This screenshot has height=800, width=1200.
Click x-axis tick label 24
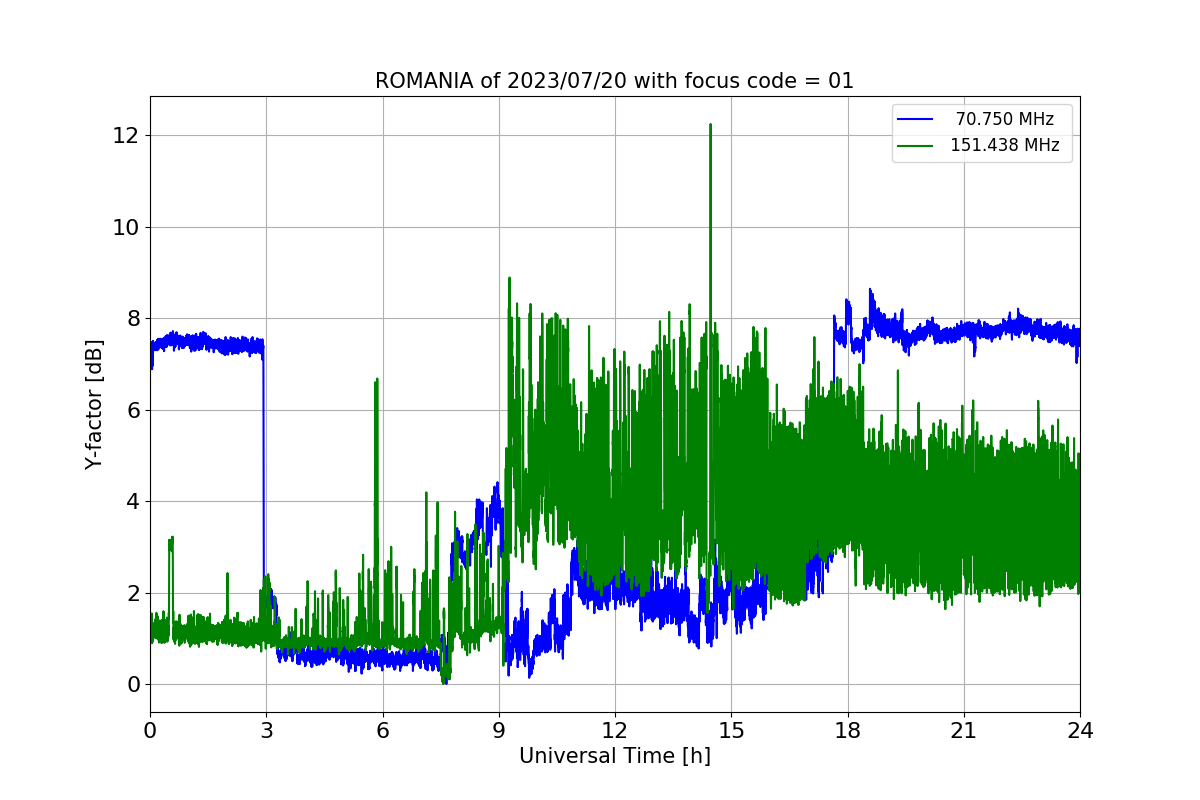click(x=1080, y=730)
